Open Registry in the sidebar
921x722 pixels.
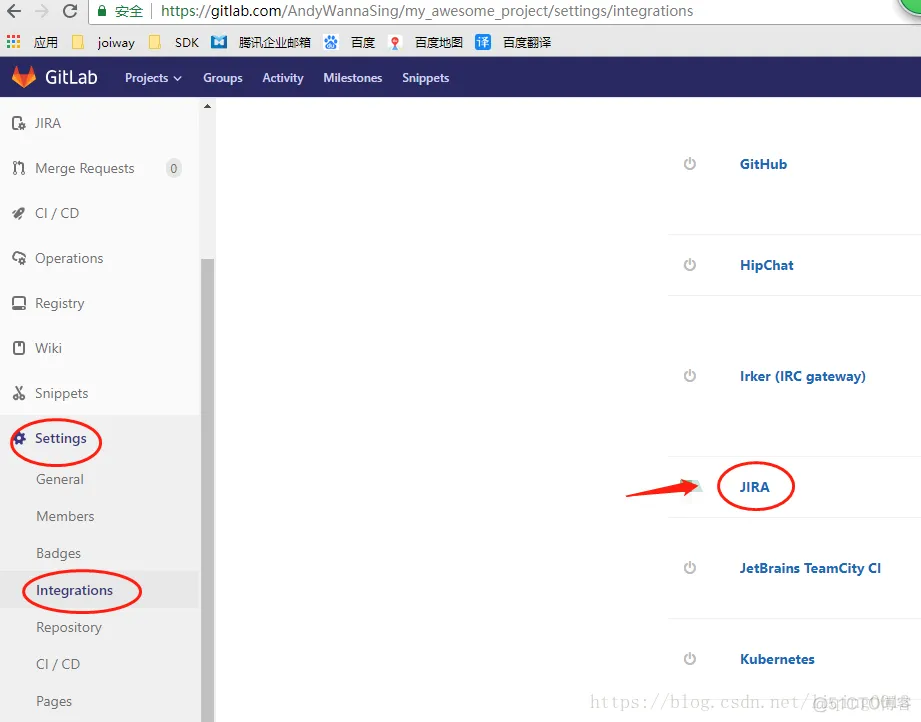pyautogui.click(x=59, y=303)
